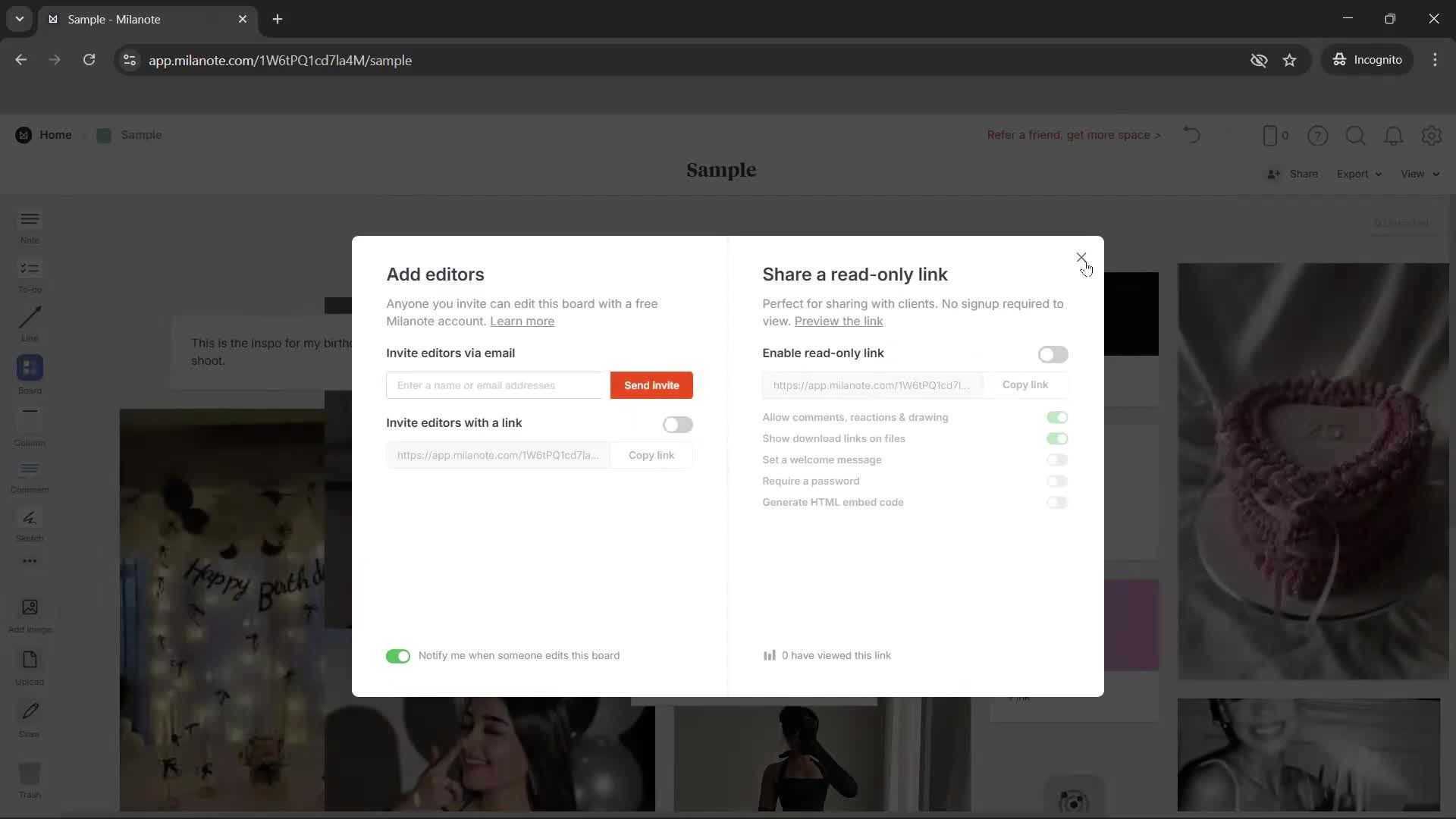Disable allow comments, reactions & drawing
Screen dimensions: 1456x819
tap(1057, 417)
